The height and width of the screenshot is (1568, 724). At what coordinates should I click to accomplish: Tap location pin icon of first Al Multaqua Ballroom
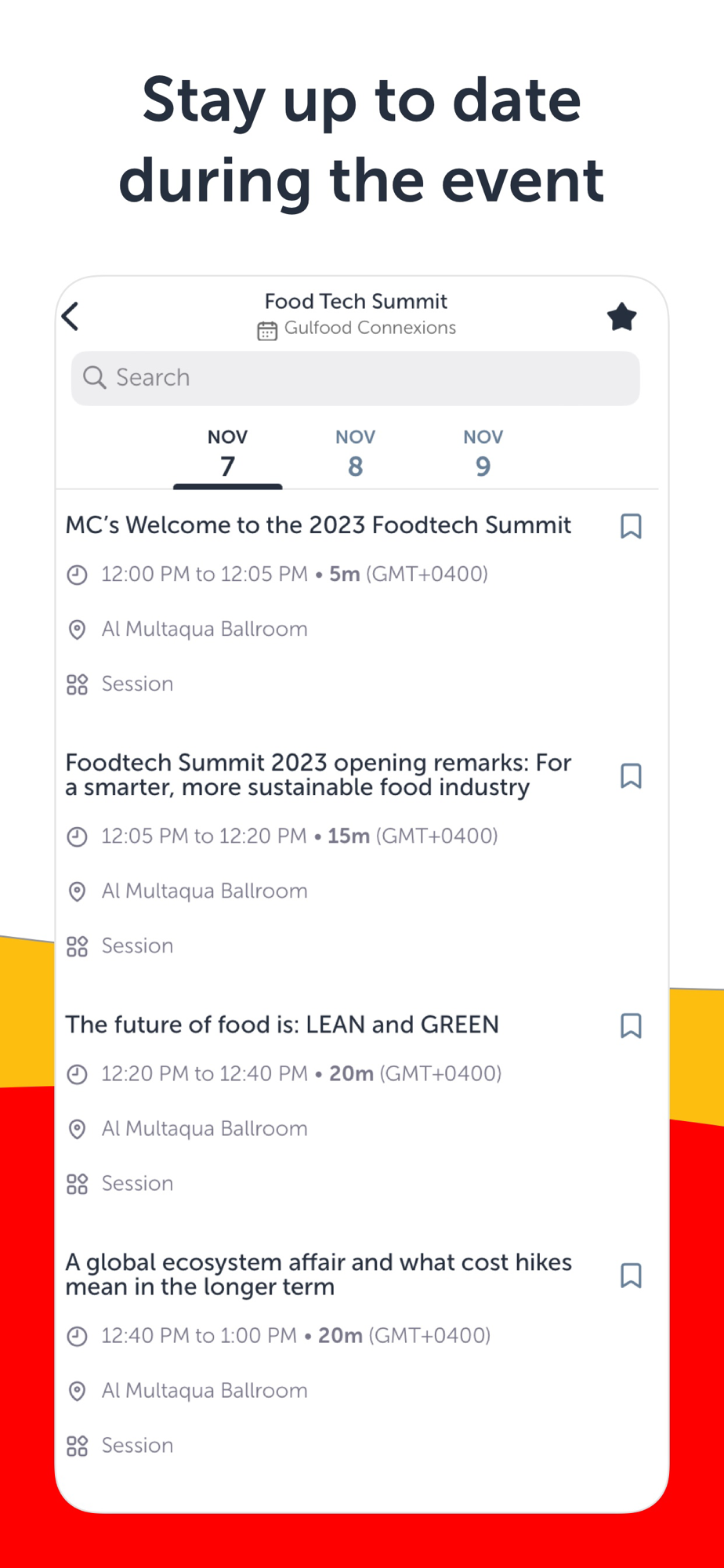[x=77, y=630]
